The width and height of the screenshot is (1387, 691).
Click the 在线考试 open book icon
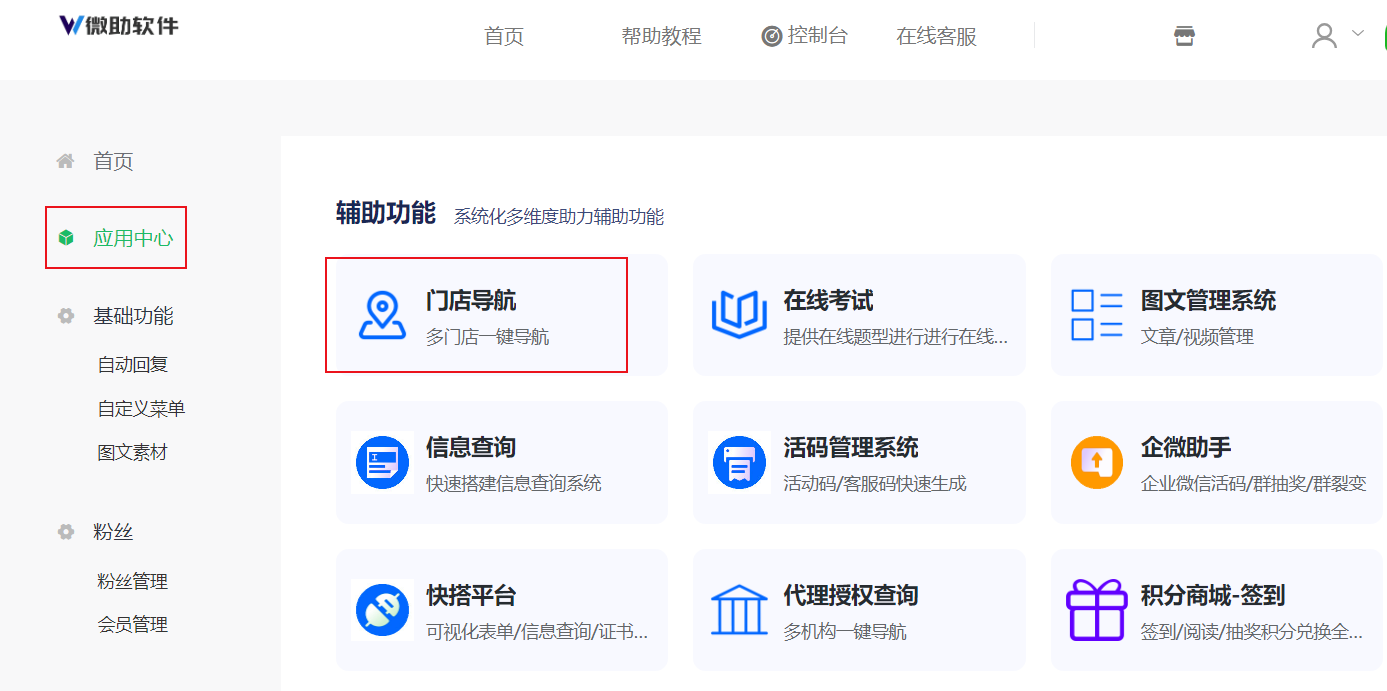[739, 315]
